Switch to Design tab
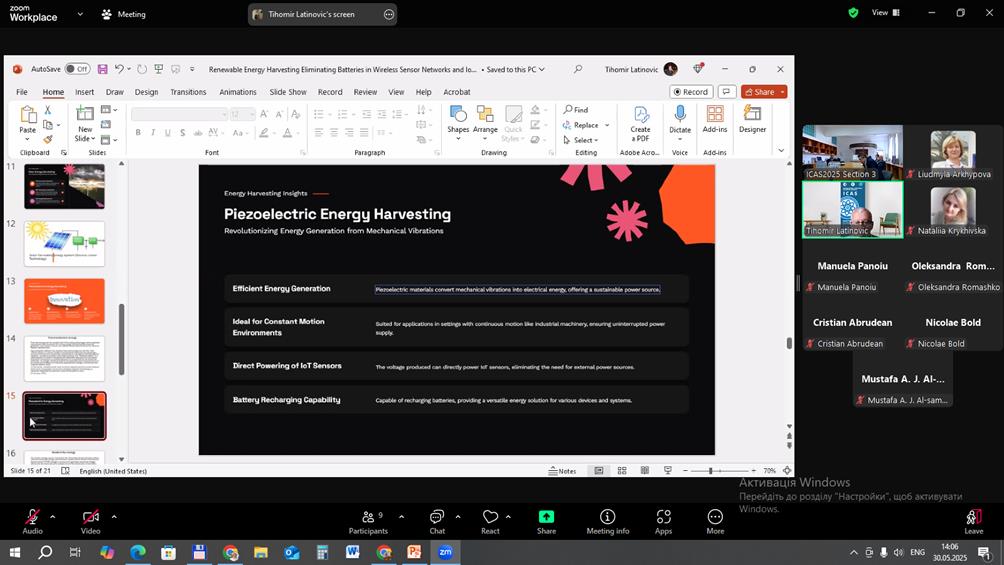This screenshot has height=565, width=1004. (146, 92)
